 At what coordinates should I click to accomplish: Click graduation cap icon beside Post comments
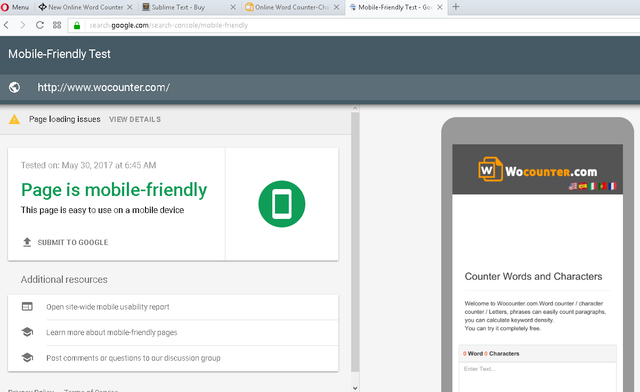click(27, 358)
